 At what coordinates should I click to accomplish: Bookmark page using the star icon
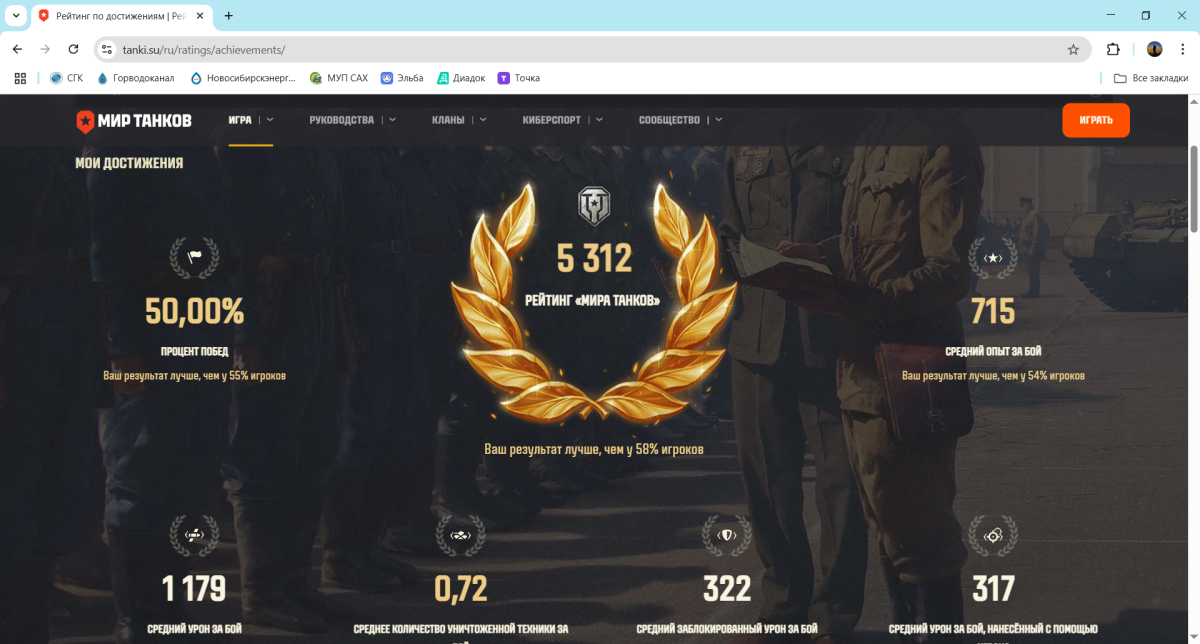point(1073,49)
